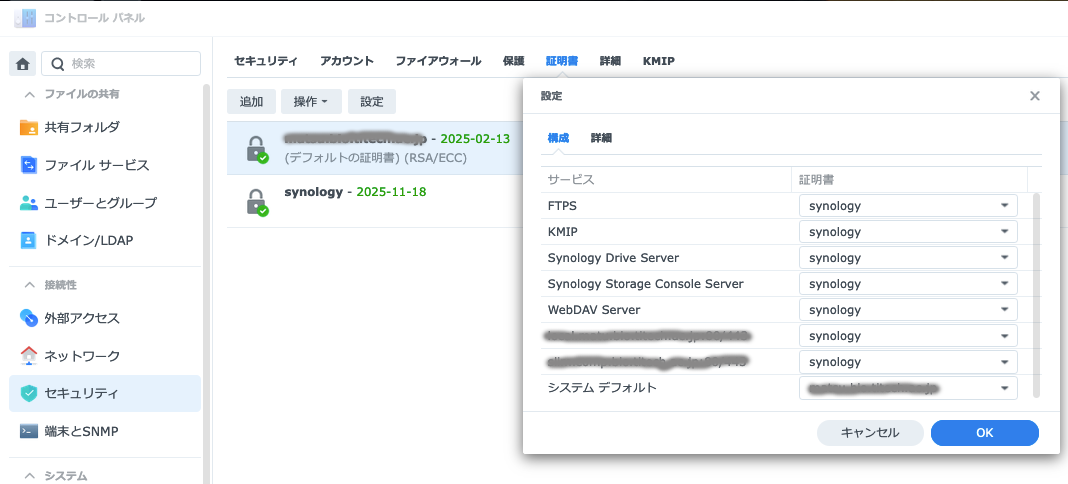The height and width of the screenshot is (484, 1068).
Task: Open Security via its shield icon
Action: pyautogui.click(x=29, y=393)
